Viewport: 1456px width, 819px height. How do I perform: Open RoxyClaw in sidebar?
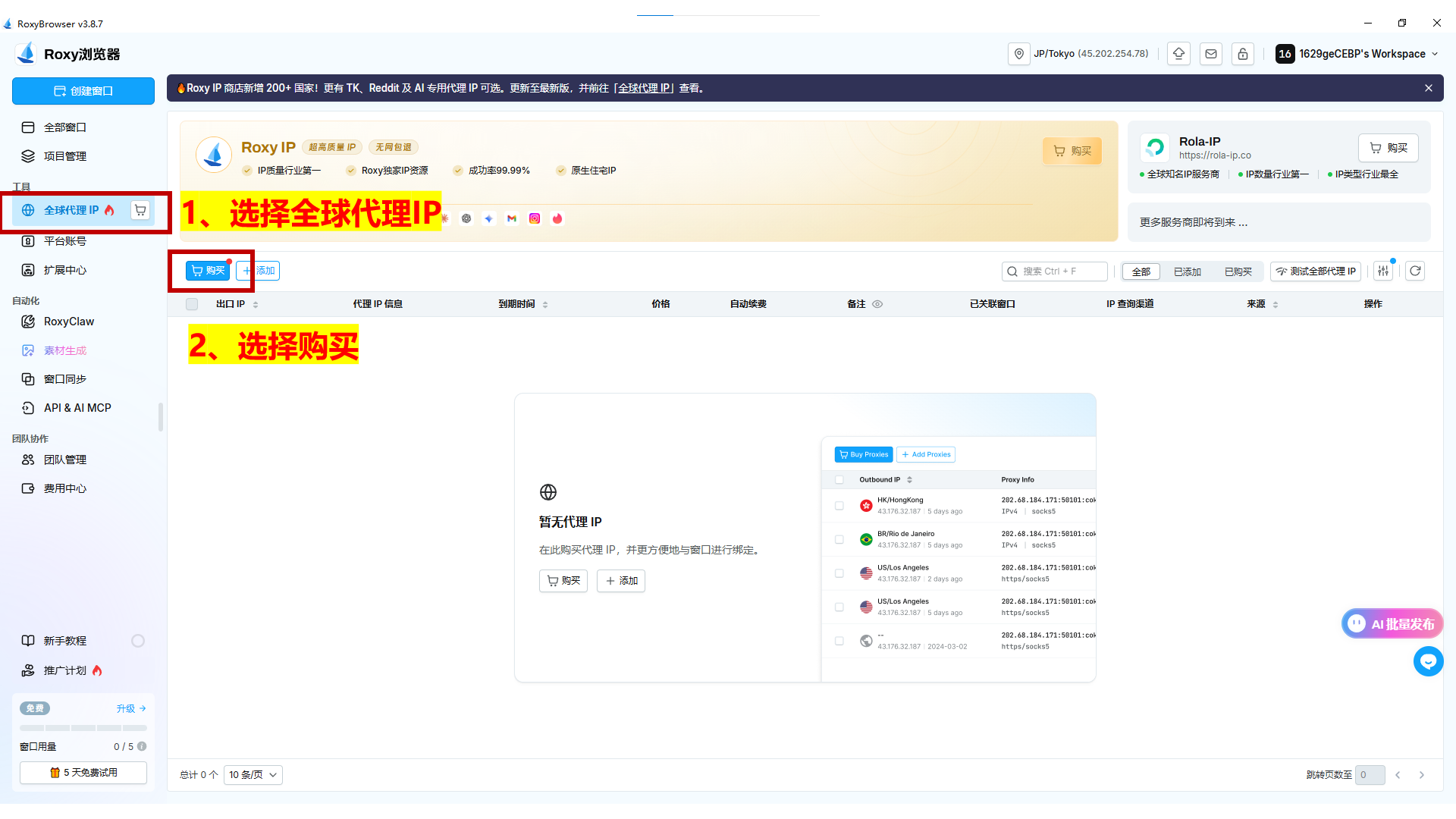[83, 322]
